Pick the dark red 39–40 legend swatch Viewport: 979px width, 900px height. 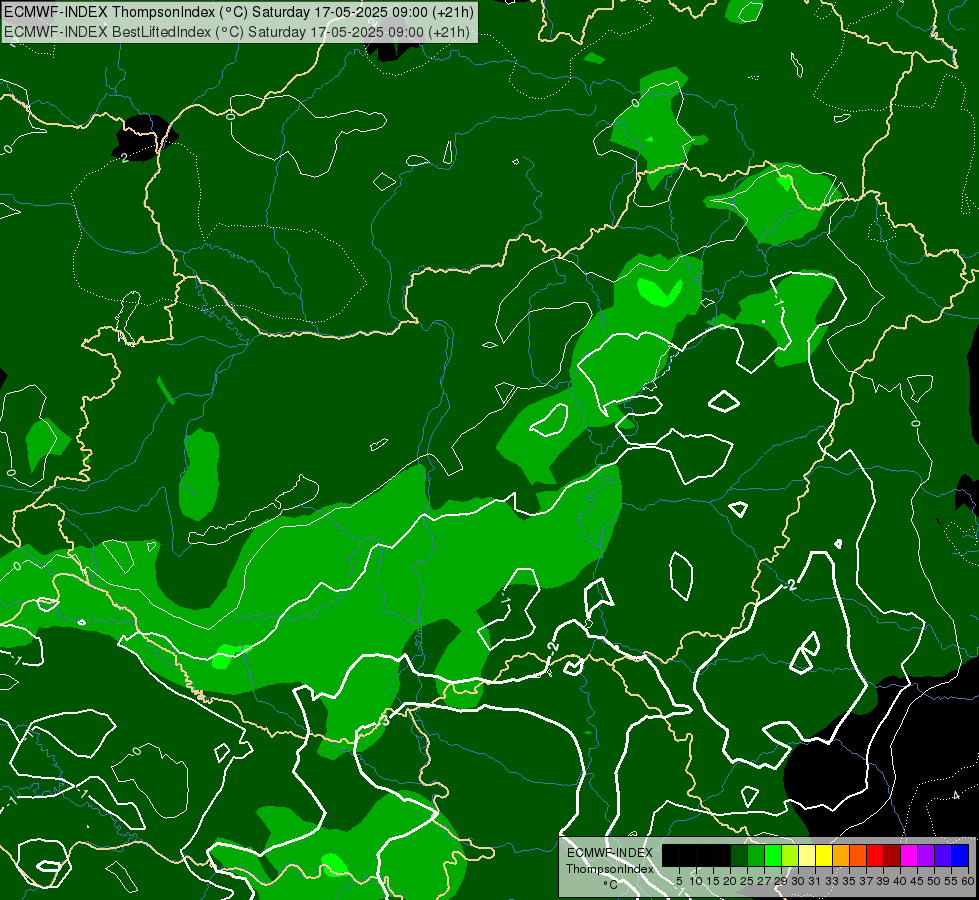coord(892,855)
